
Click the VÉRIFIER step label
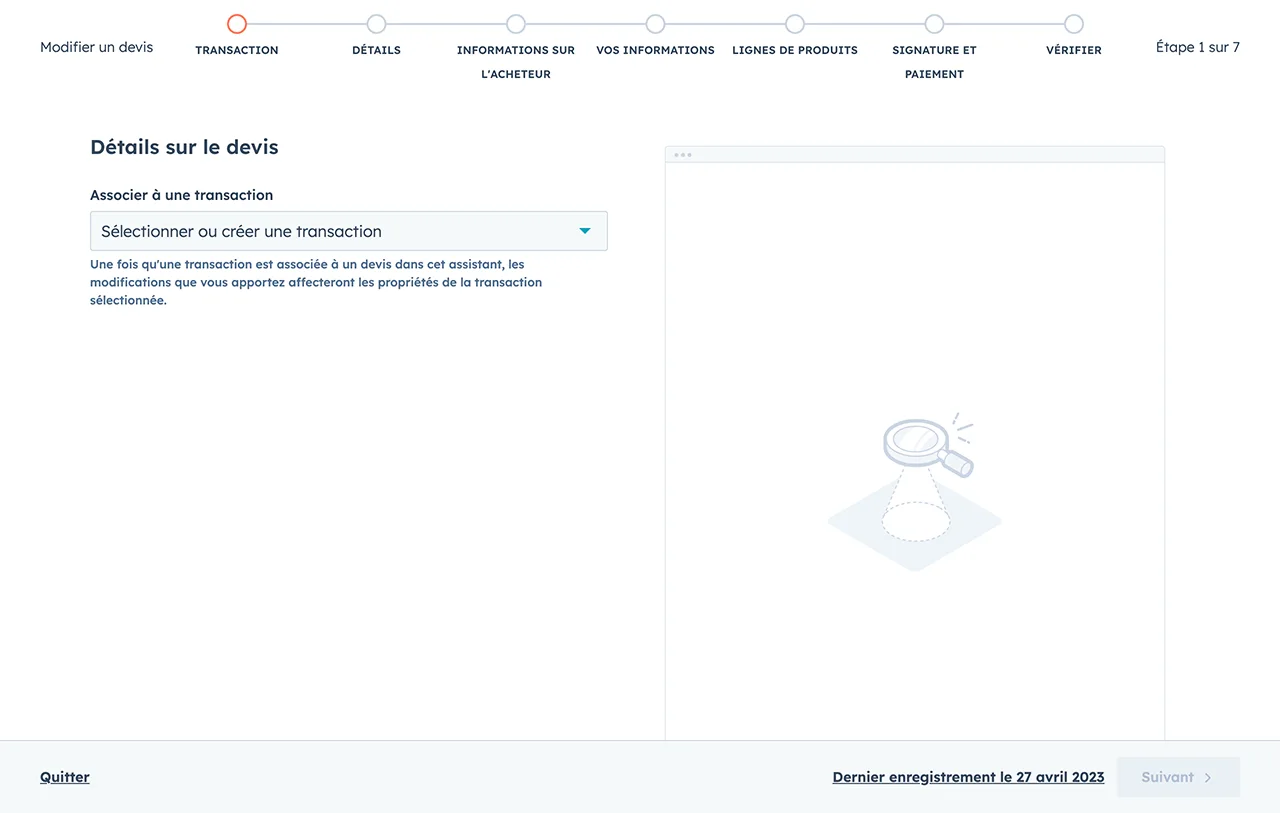coord(1074,50)
